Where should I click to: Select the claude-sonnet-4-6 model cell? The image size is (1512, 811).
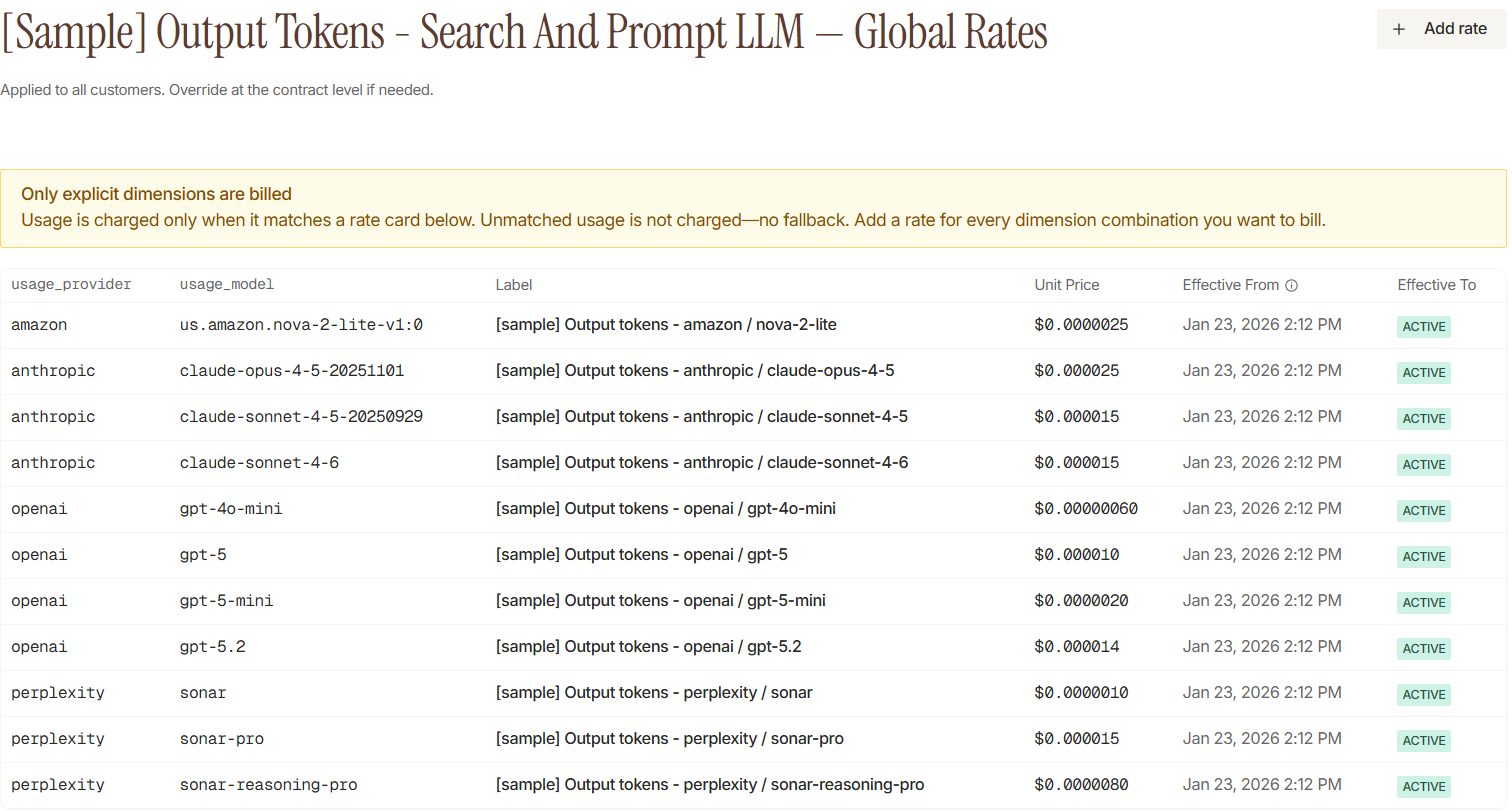point(259,463)
